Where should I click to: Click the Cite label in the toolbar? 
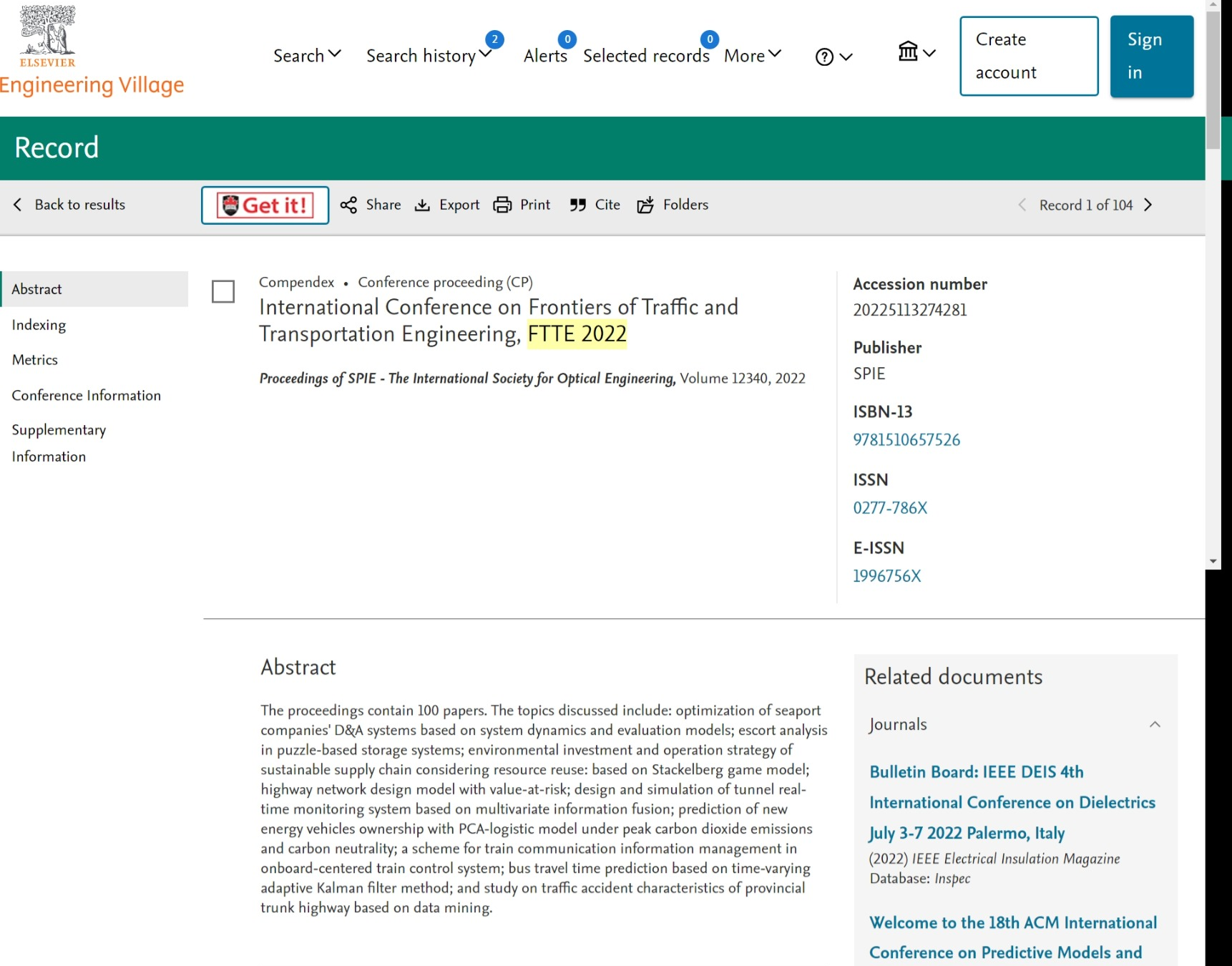click(607, 205)
